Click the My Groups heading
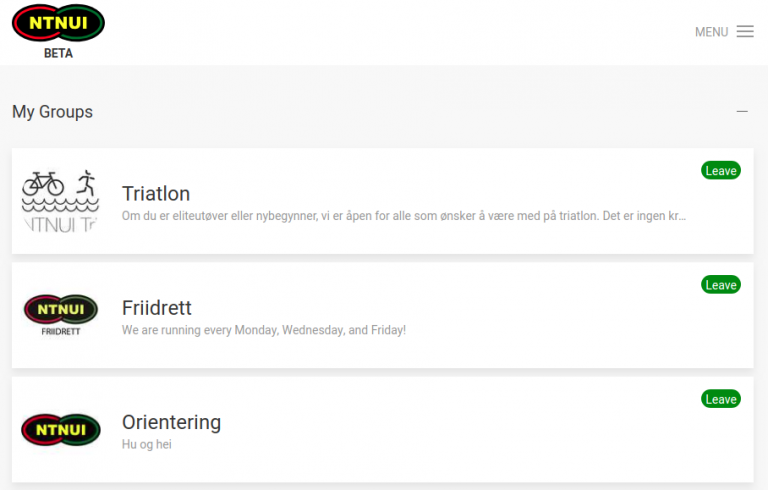This screenshot has width=768, height=490. pos(52,112)
